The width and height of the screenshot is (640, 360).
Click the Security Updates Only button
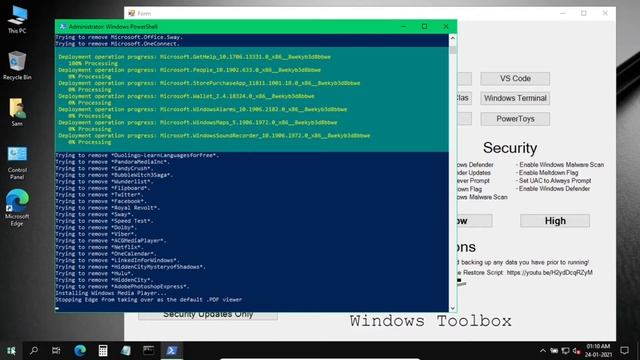(208, 316)
